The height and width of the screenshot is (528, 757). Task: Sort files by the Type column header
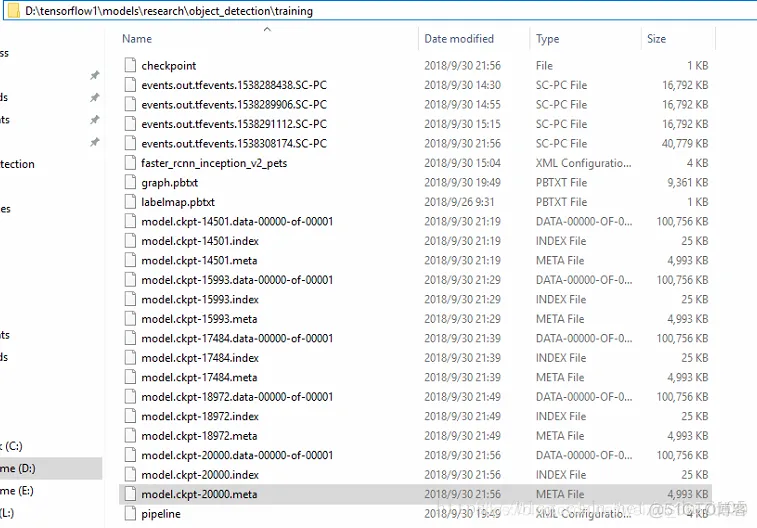[x=547, y=39]
